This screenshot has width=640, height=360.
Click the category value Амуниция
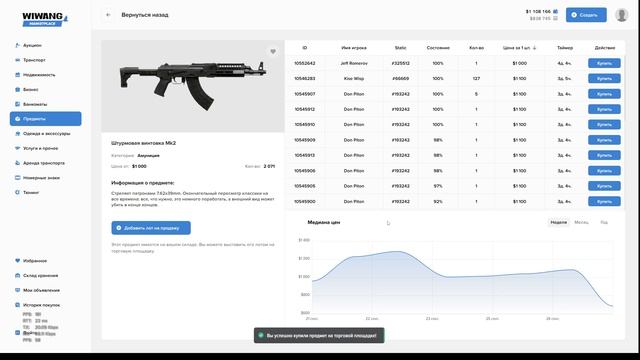tap(149, 156)
